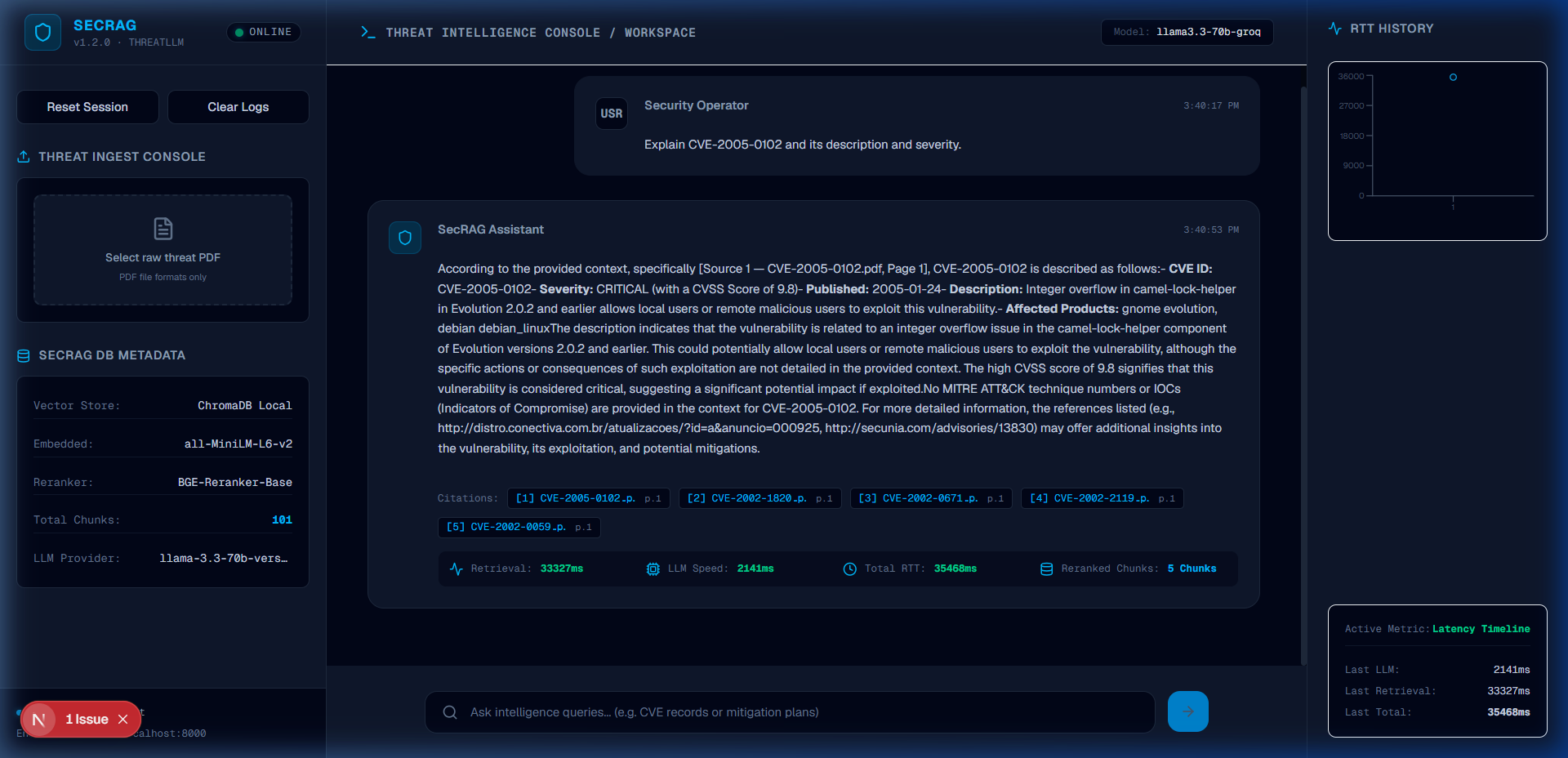Click the blue send arrow button
1568x758 pixels.
(x=1188, y=711)
